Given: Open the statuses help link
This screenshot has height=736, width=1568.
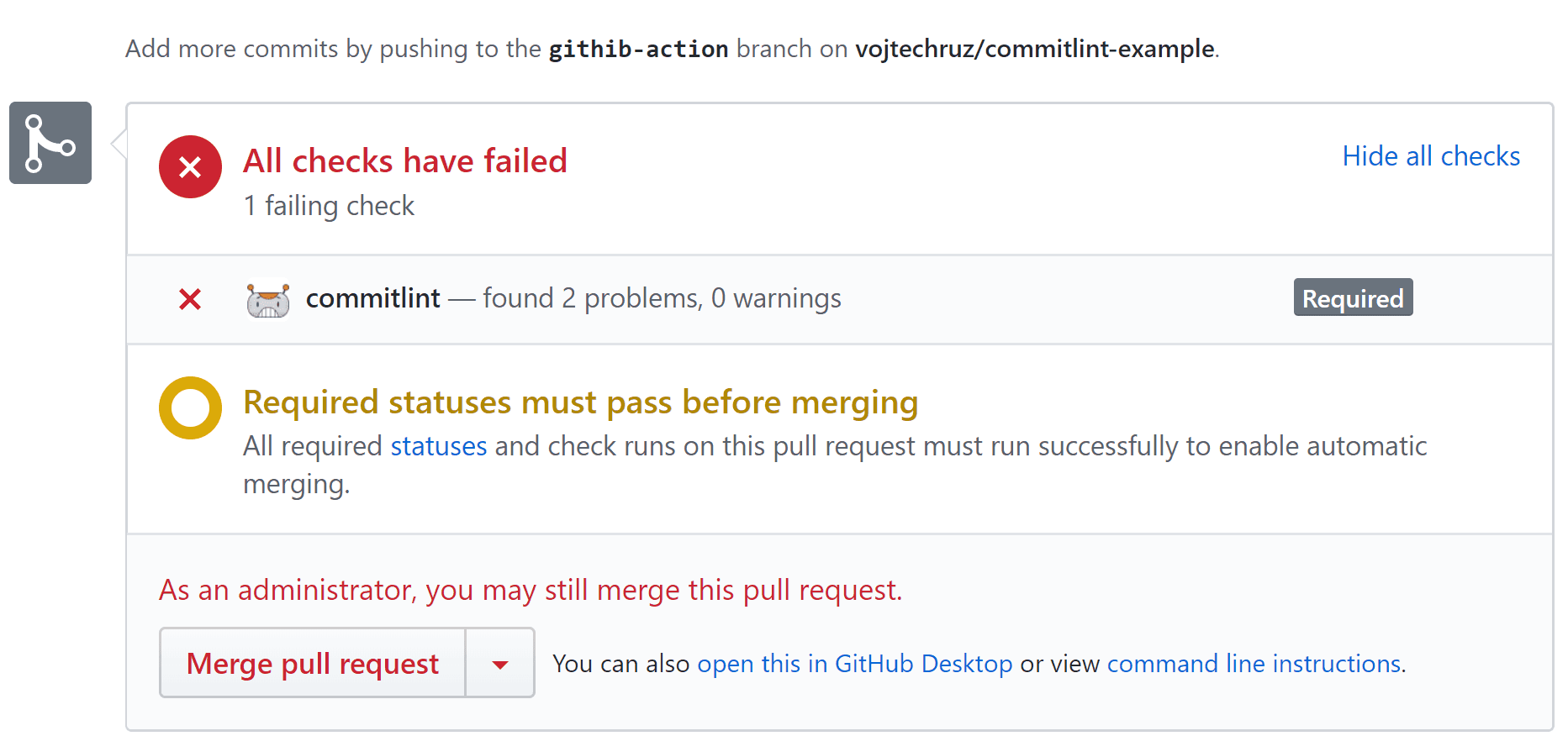Looking at the screenshot, I should coord(438,446).
